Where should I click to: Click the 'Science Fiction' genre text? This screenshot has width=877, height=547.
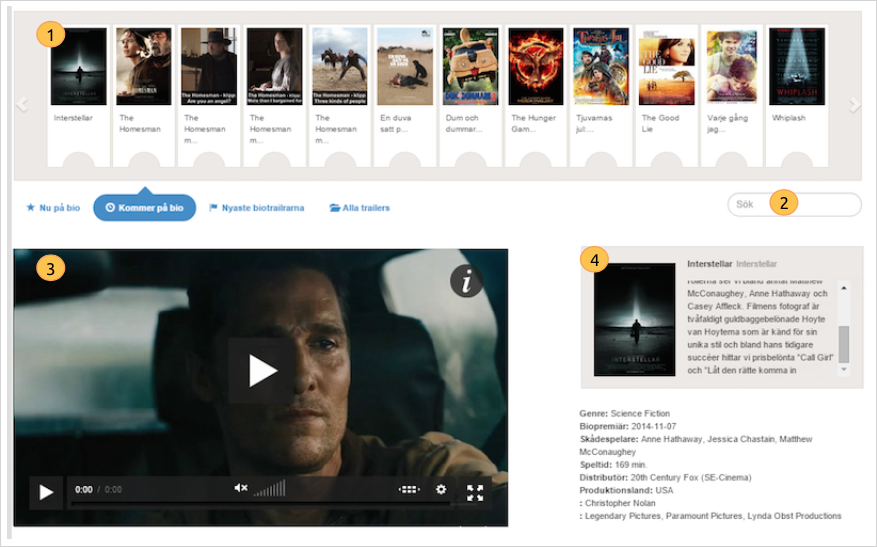[640, 413]
